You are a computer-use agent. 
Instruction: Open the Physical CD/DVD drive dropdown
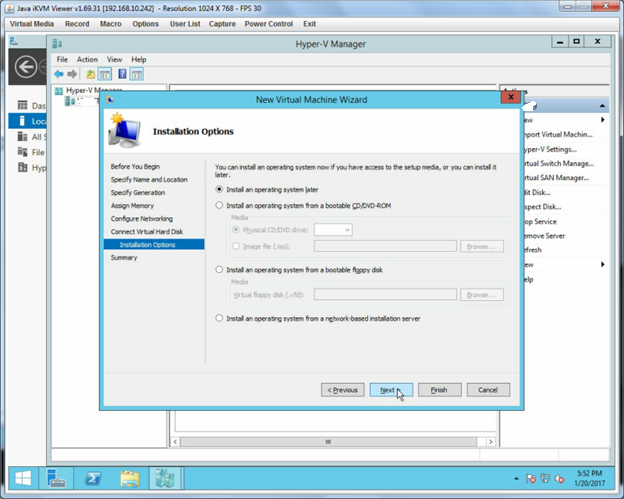tap(333, 230)
